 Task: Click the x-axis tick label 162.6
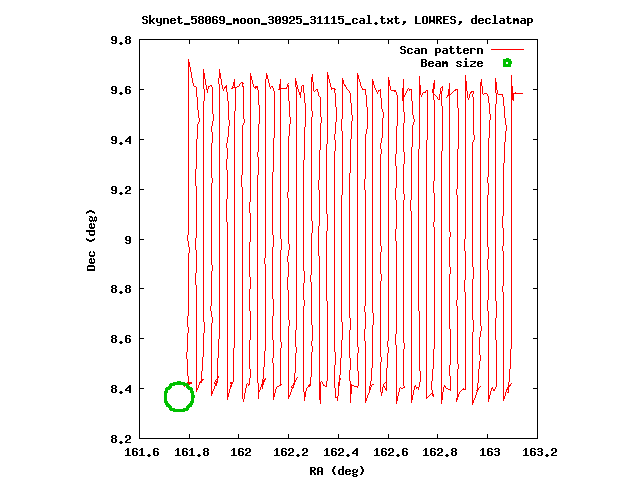[x=391, y=452]
